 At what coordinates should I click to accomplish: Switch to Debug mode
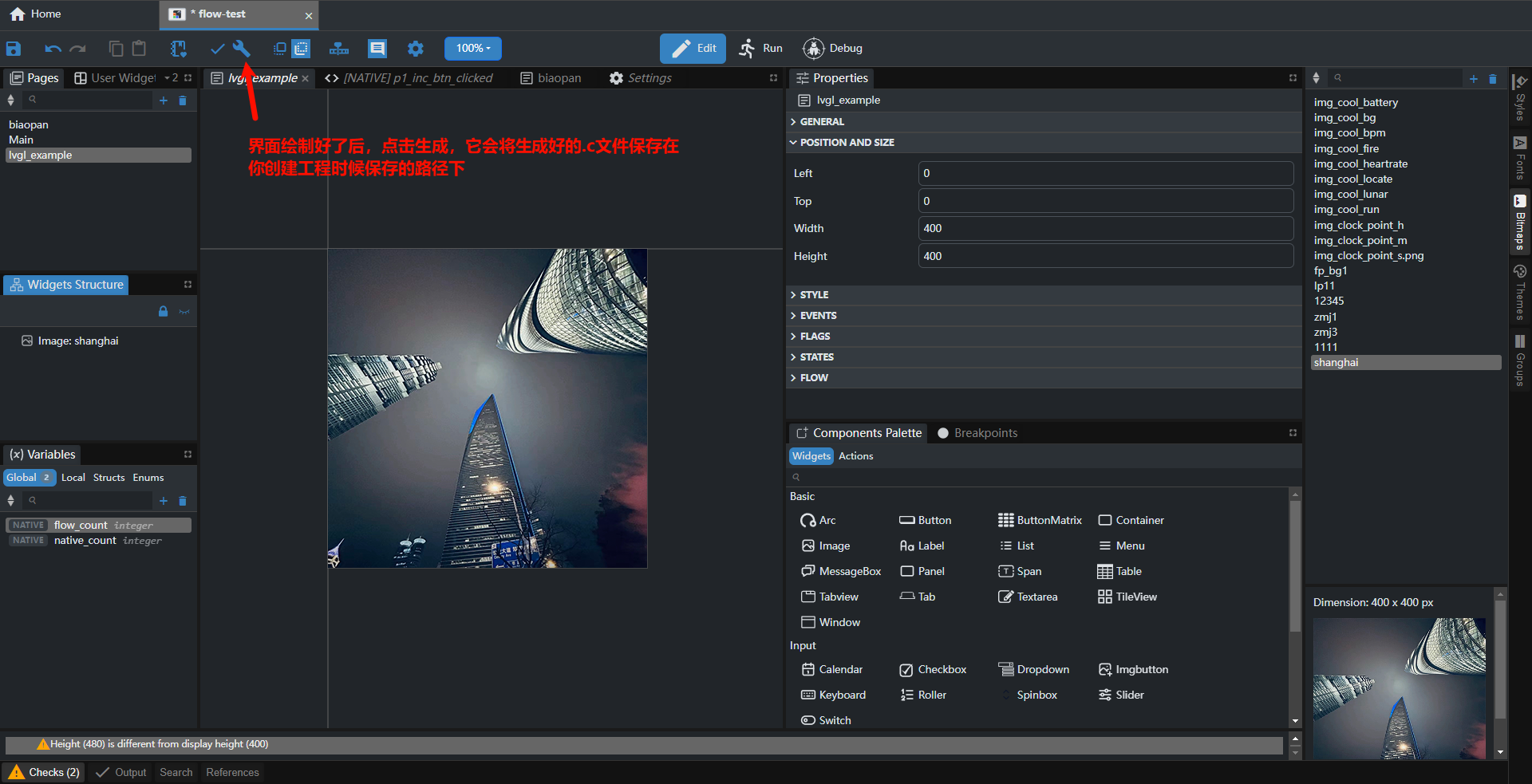point(833,49)
